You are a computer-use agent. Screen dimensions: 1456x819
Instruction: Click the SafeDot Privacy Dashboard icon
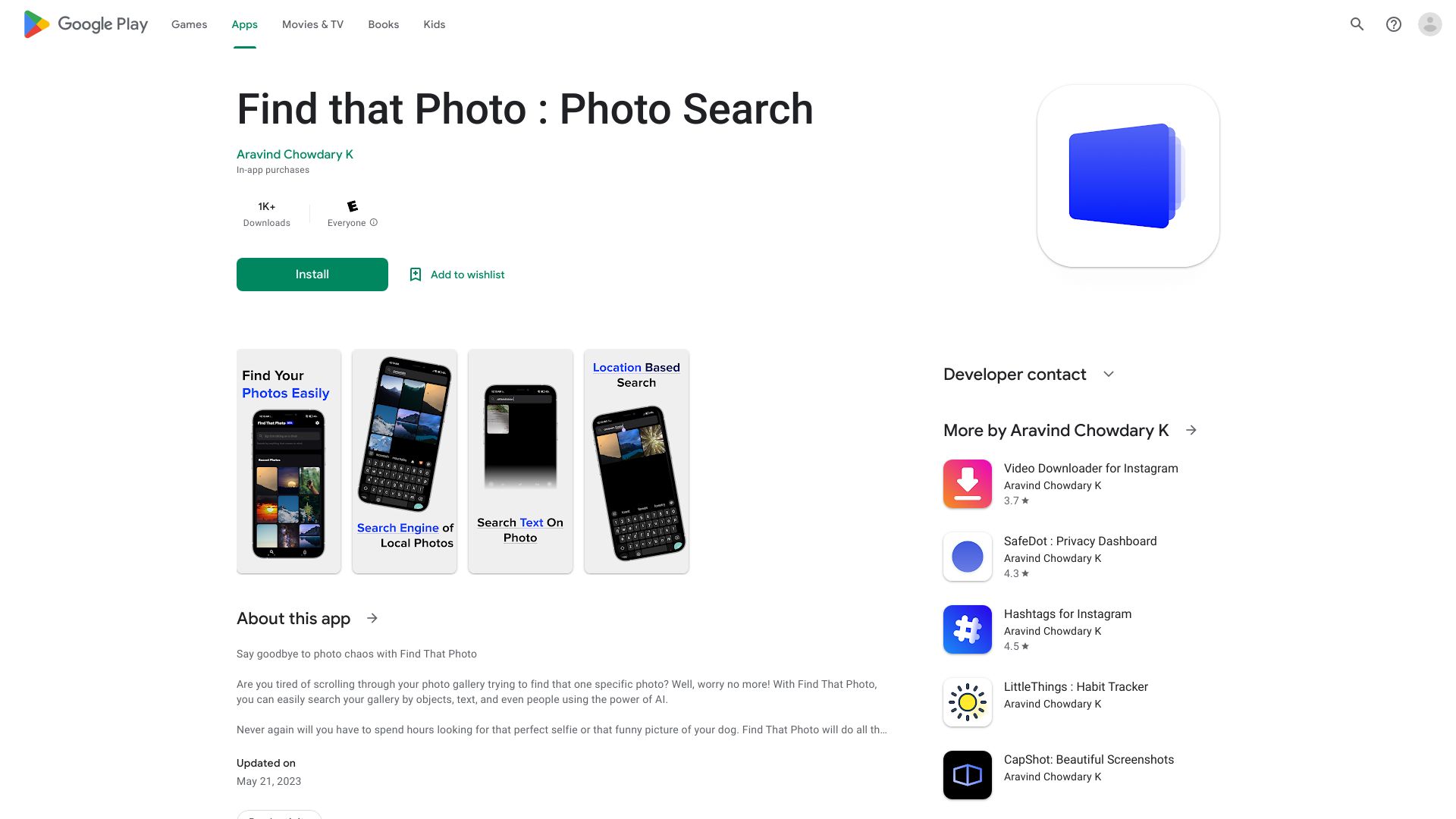click(x=967, y=557)
